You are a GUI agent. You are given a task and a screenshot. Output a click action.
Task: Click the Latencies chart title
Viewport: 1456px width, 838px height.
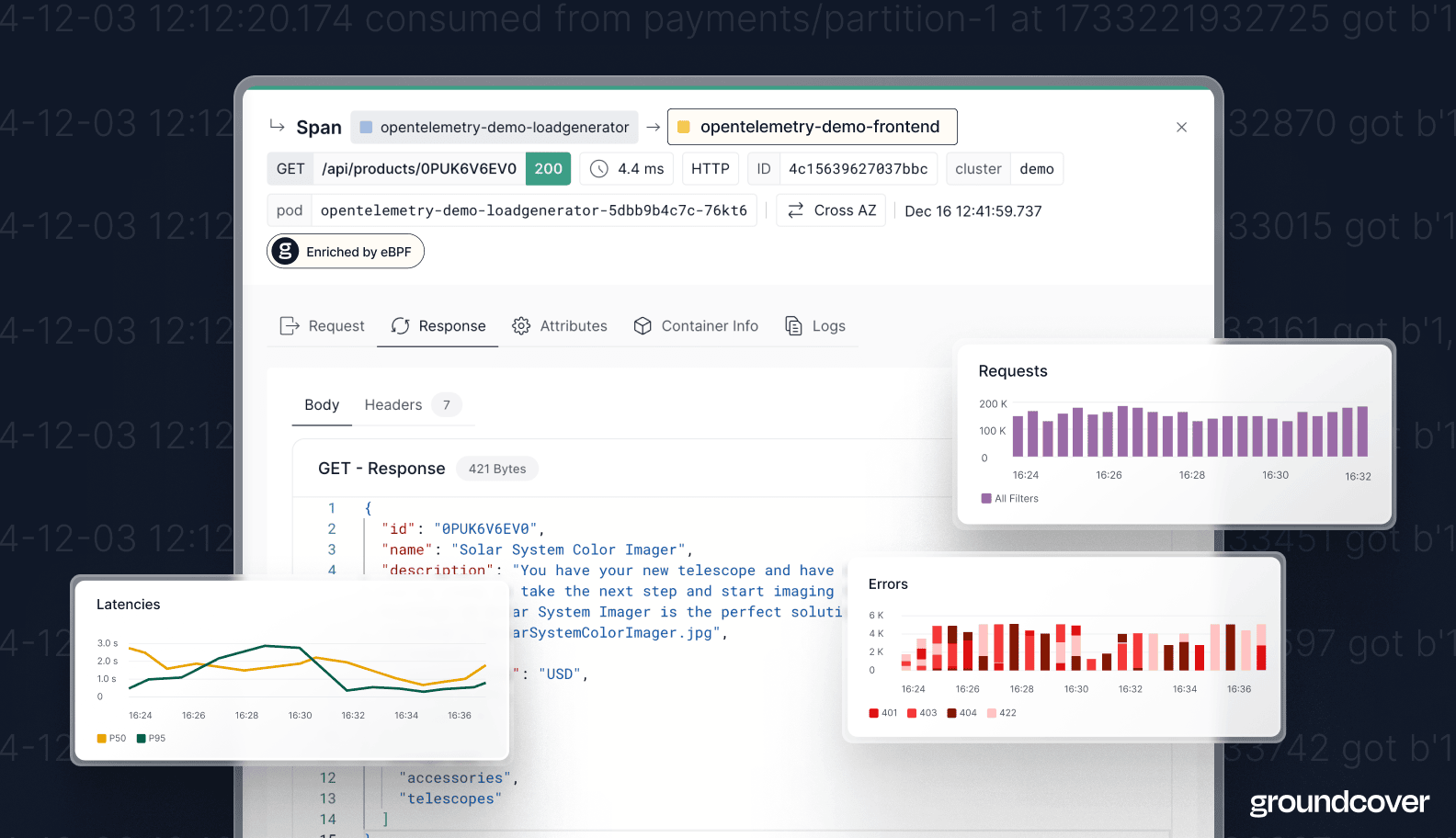coord(128,605)
